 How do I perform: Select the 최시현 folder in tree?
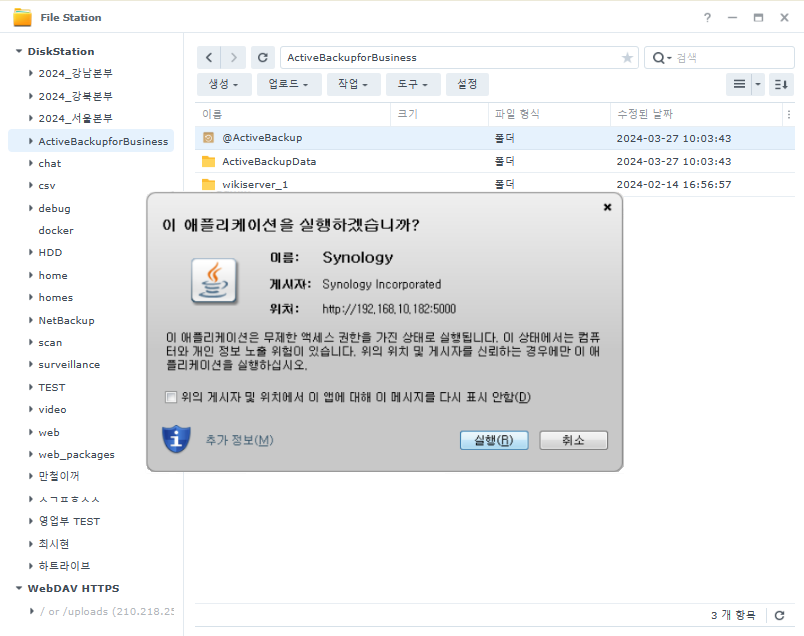pyautogui.click(x=54, y=544)
